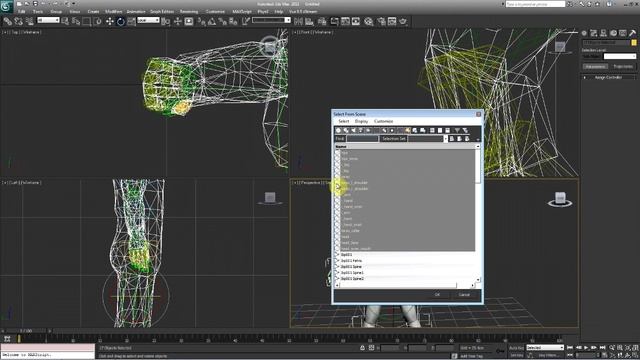Toggle Window/Crossing selection mode

tap(98, 21)
